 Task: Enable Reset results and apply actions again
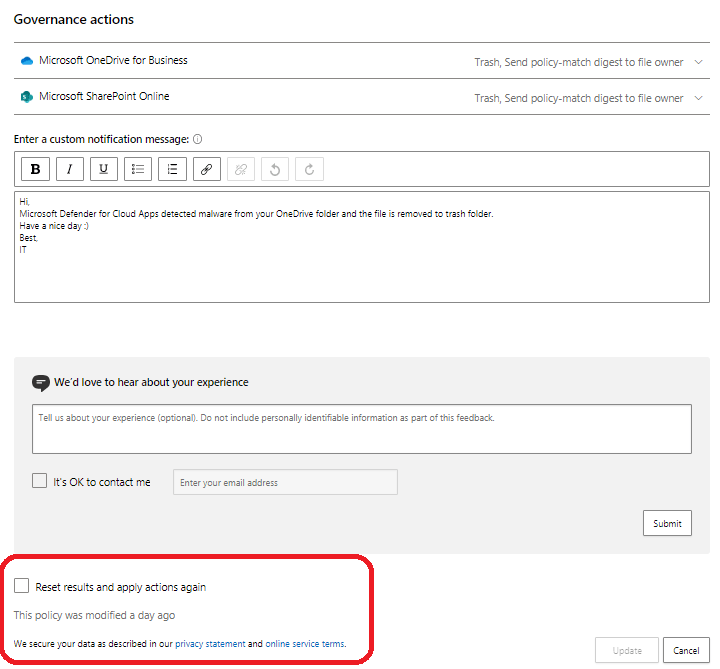[x=22, y=586]
